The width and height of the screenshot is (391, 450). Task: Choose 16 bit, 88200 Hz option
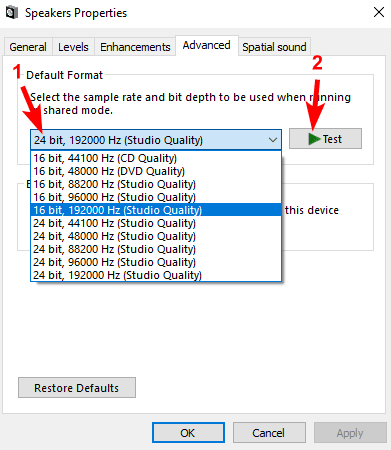[156, 184]
